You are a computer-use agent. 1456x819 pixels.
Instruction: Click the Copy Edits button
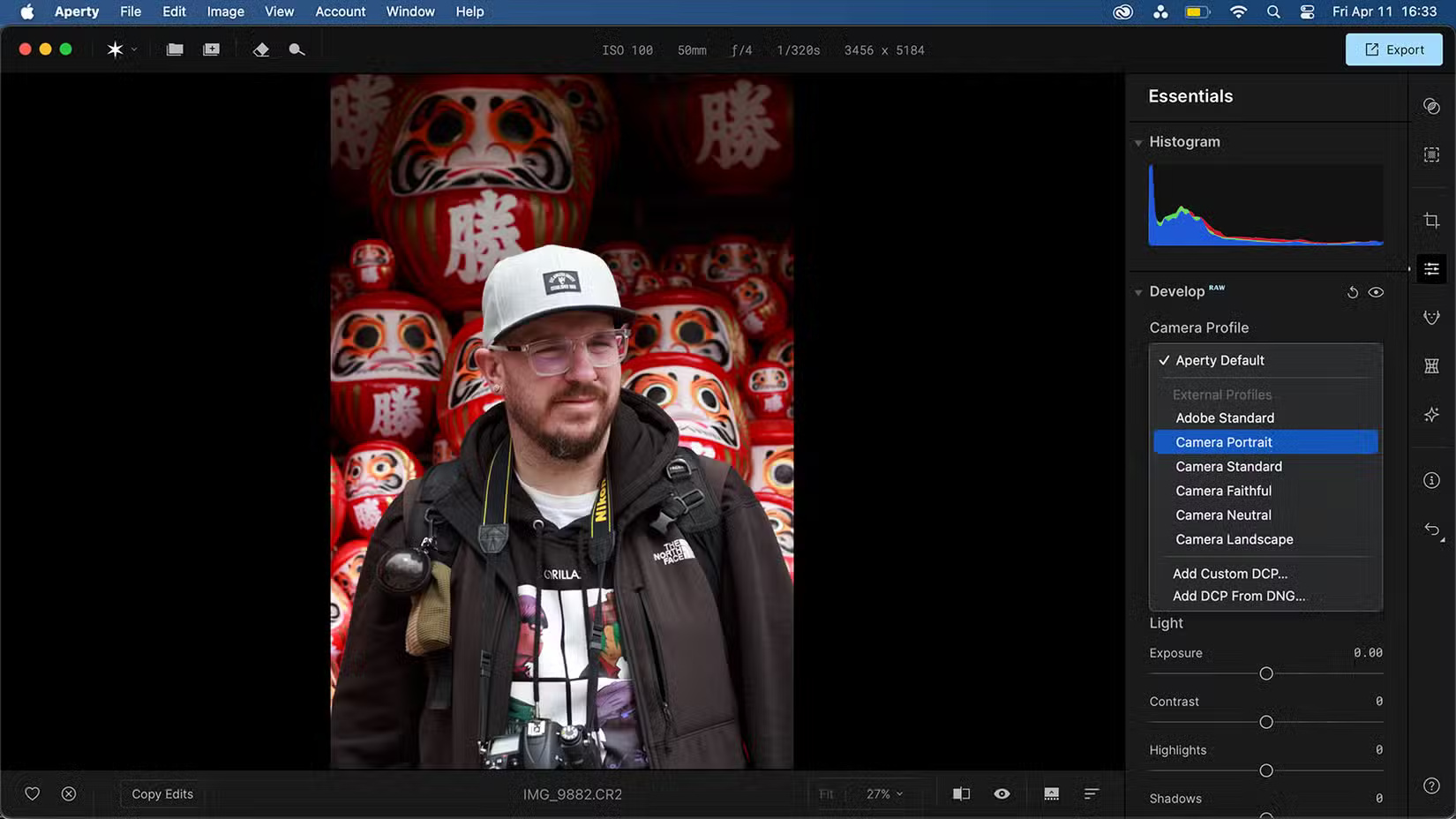161,793
